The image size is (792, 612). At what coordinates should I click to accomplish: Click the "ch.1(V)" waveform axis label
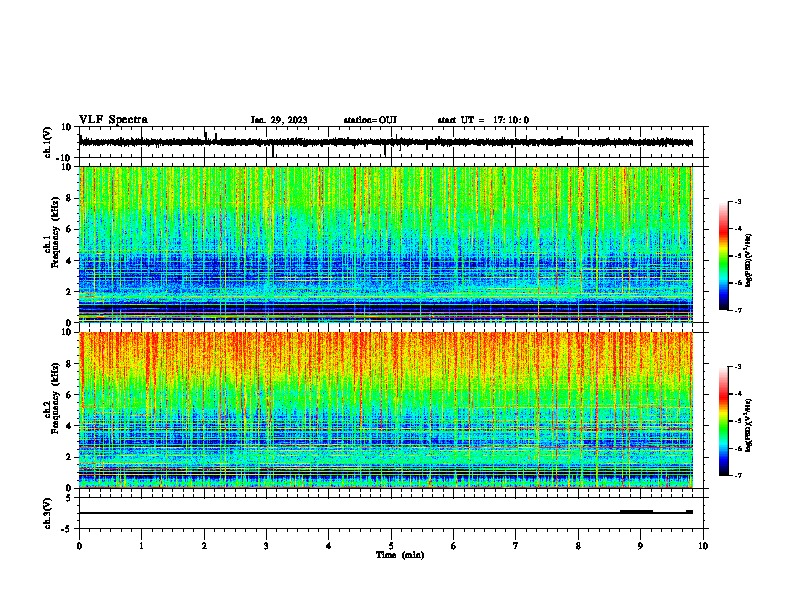[x=48, y=142]
